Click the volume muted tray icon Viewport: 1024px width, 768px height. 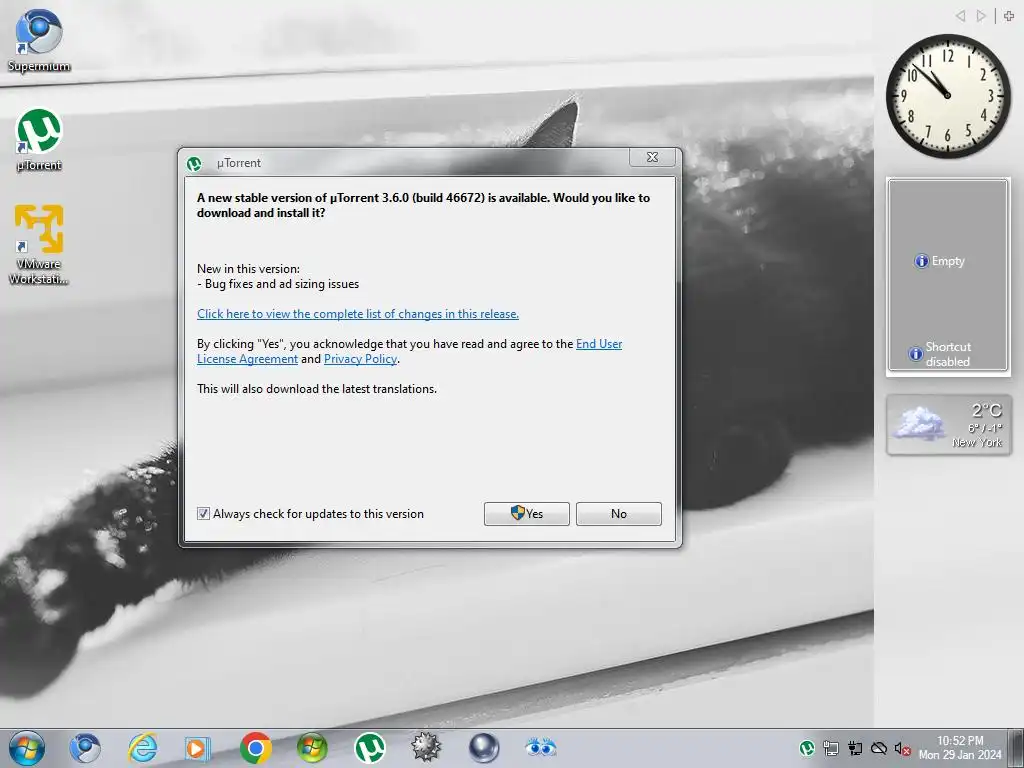(902, 748)
